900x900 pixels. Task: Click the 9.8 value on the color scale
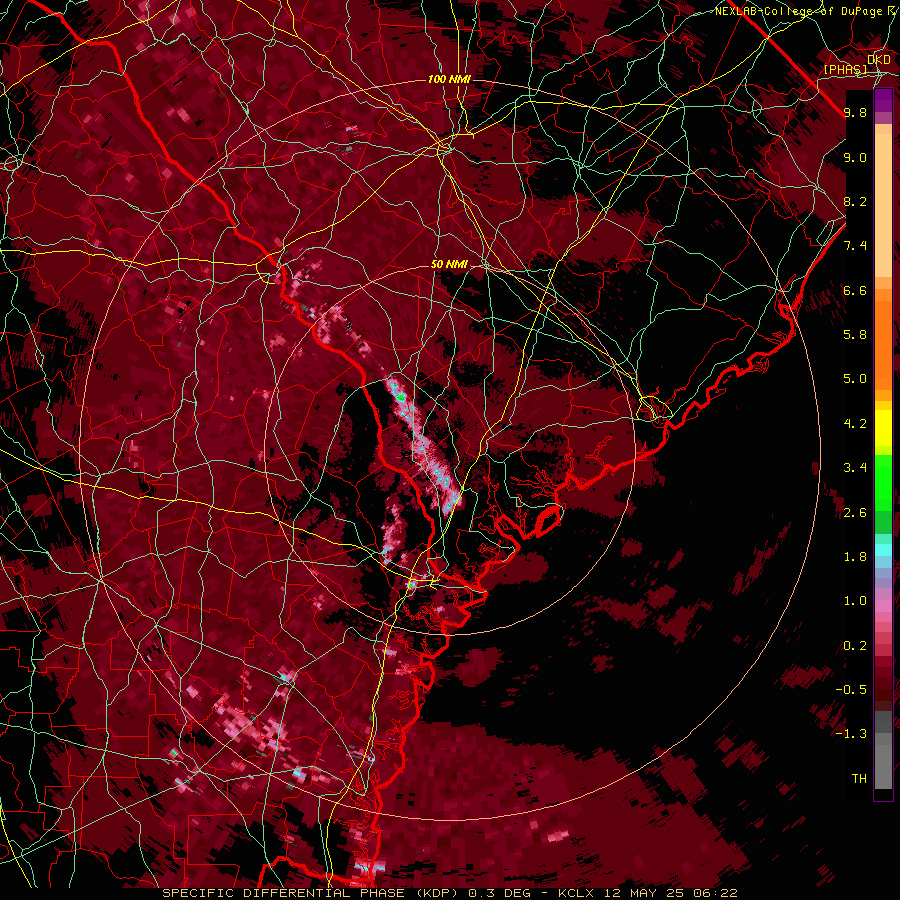[x=855, y=112]
